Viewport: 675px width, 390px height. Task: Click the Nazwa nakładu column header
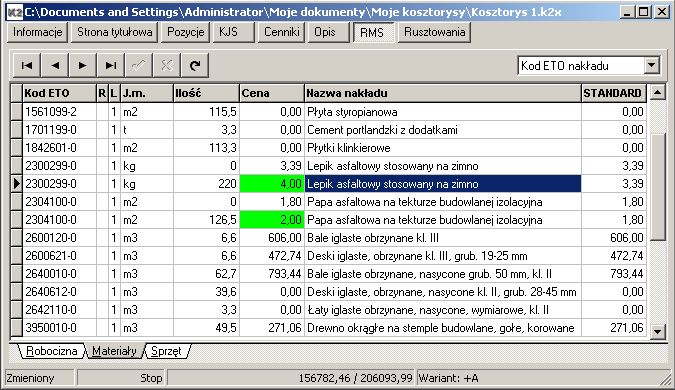coord(443,93)
